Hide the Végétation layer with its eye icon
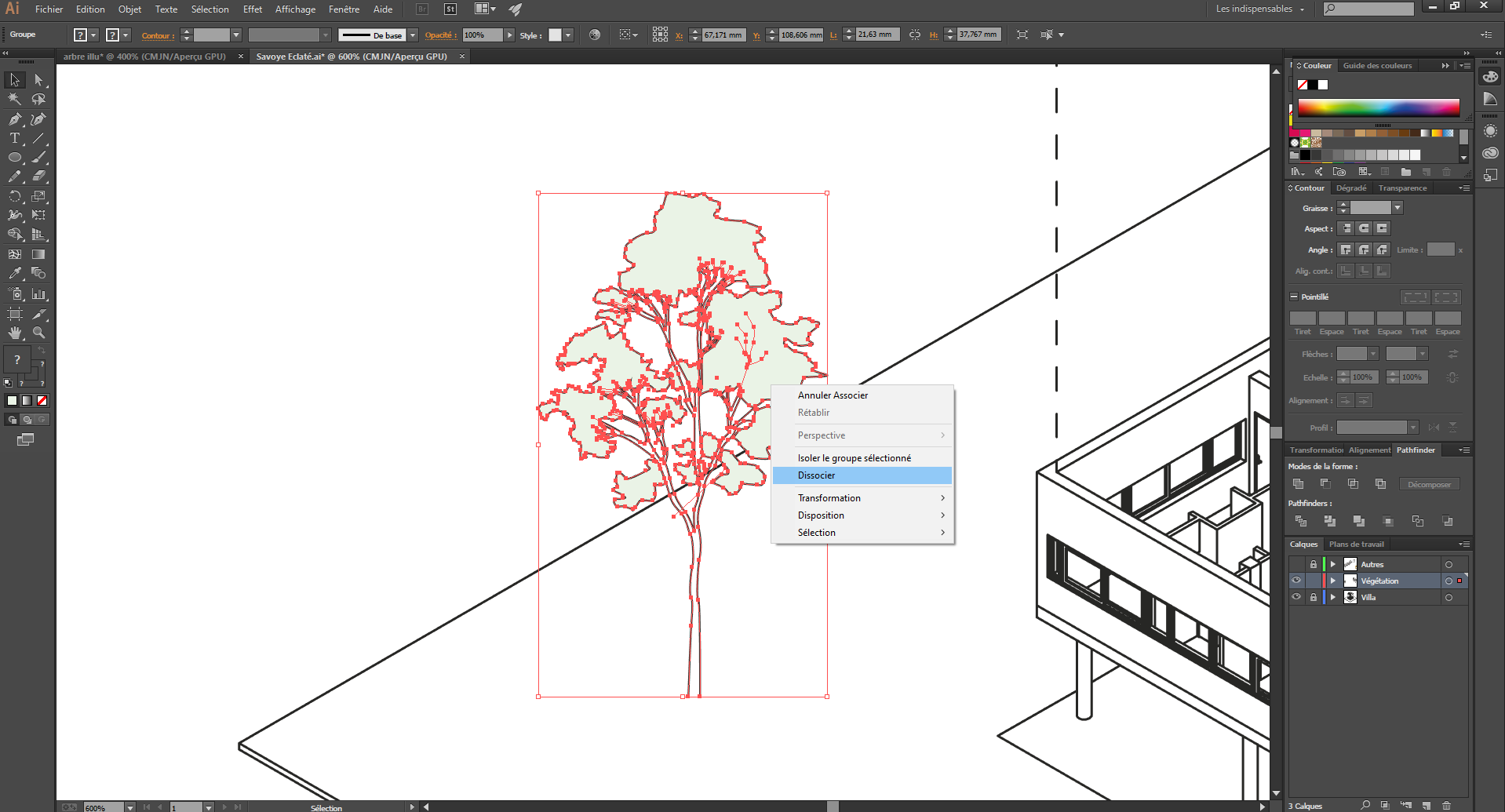The width and height of the screenshot is (1505, 812). click(1297, 581)
